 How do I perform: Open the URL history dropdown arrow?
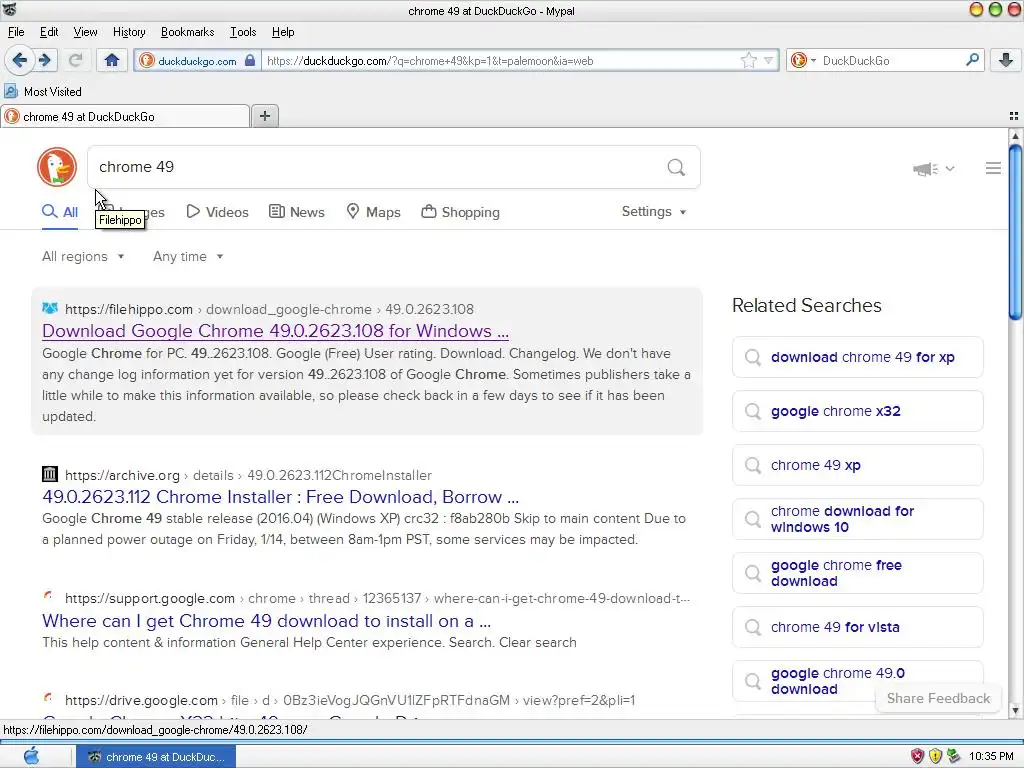pyautogui.click(x=768, y=61)
